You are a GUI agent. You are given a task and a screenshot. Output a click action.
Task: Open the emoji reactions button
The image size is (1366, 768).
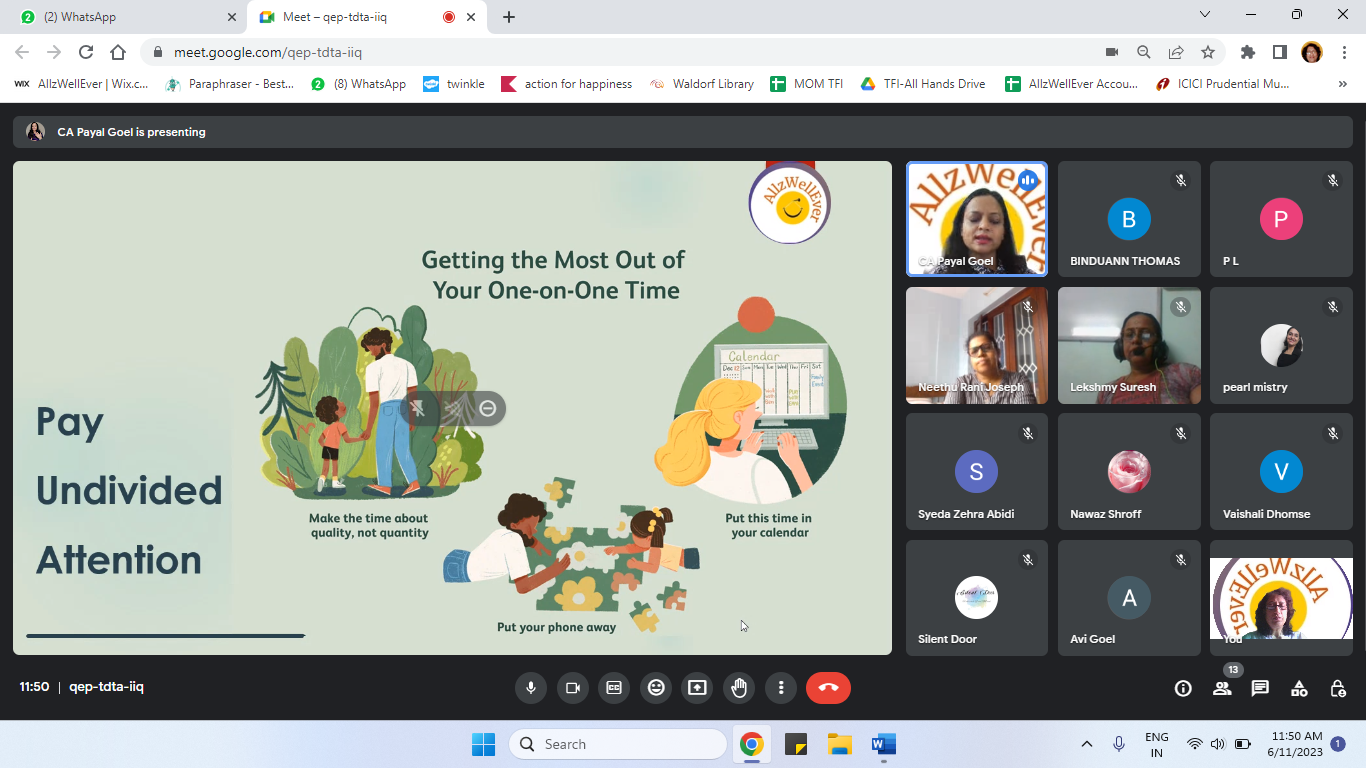pyautogui.click(x=656, y=688)
